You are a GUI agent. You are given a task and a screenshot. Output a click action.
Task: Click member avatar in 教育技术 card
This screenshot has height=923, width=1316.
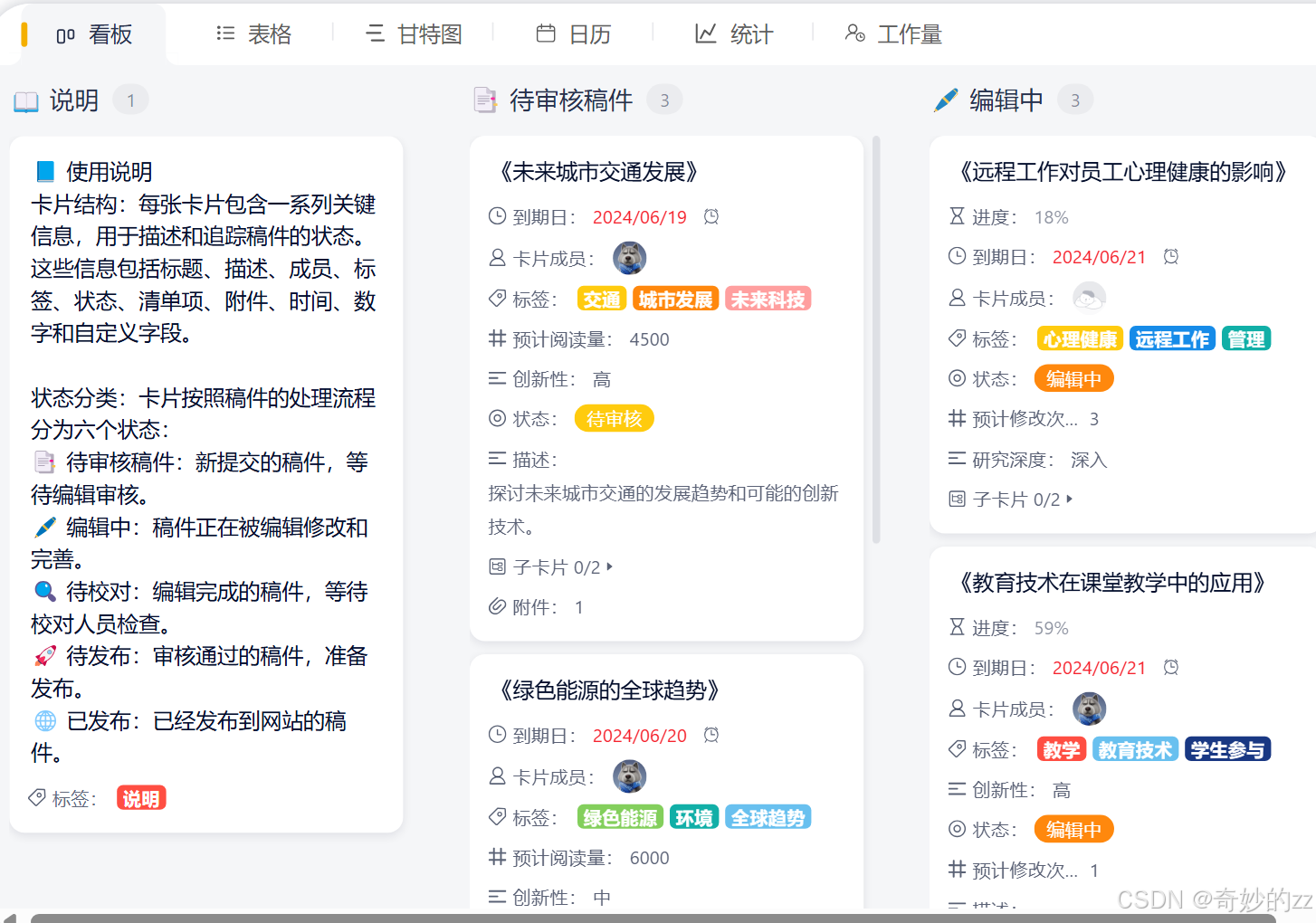[x=1090, y=709]
